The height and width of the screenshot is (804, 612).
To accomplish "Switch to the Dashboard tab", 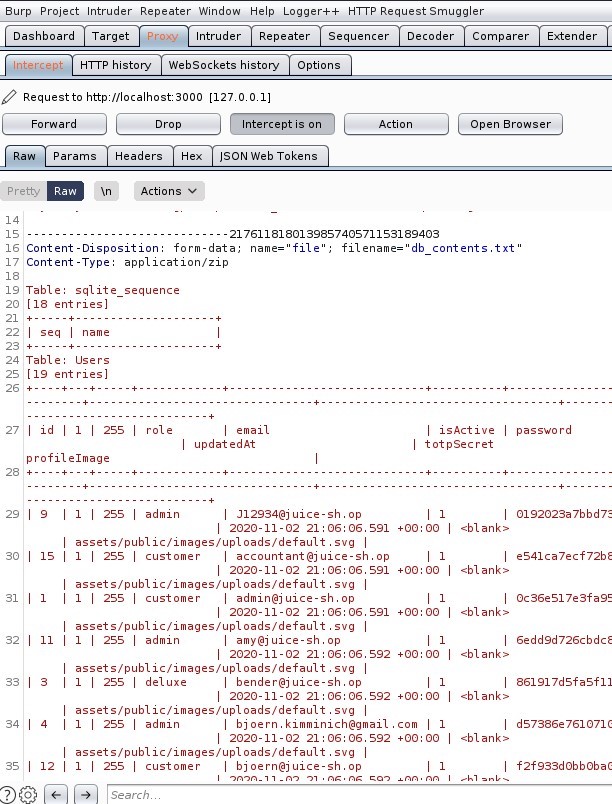I will (x=44, y=36).
